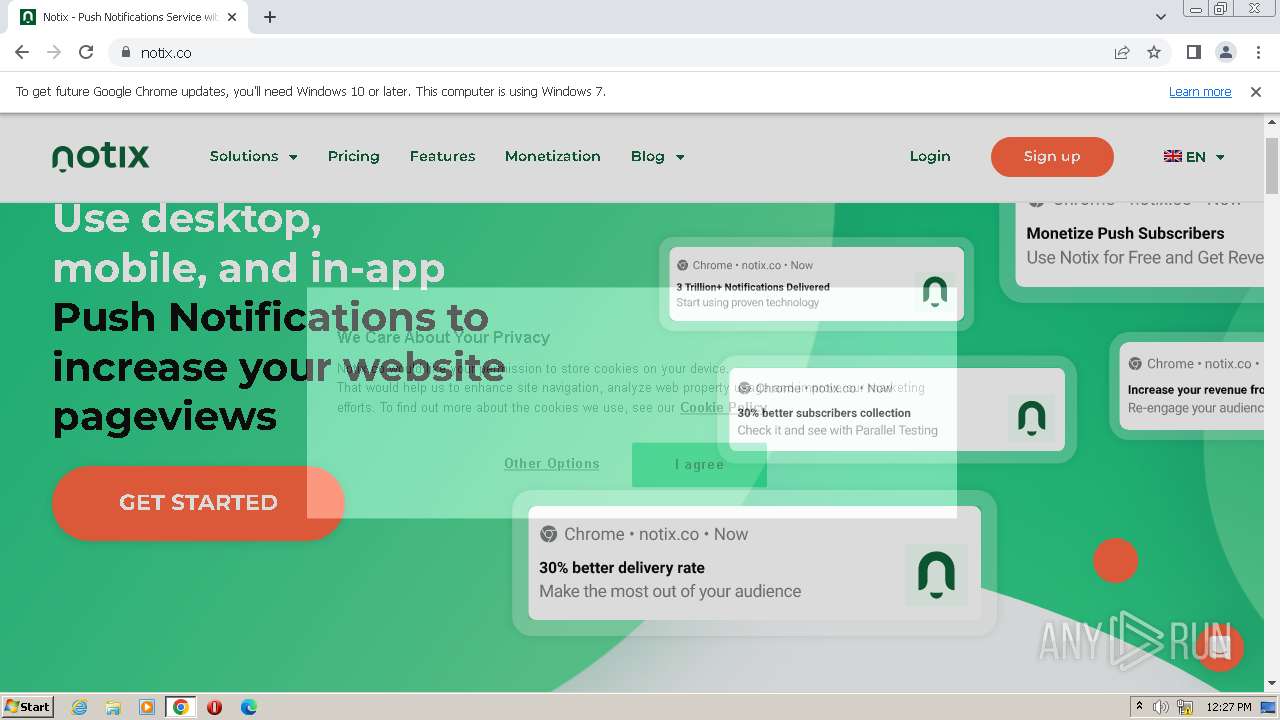Click the notix logo
1280x720 pixels.
click(x=100, y=157)
